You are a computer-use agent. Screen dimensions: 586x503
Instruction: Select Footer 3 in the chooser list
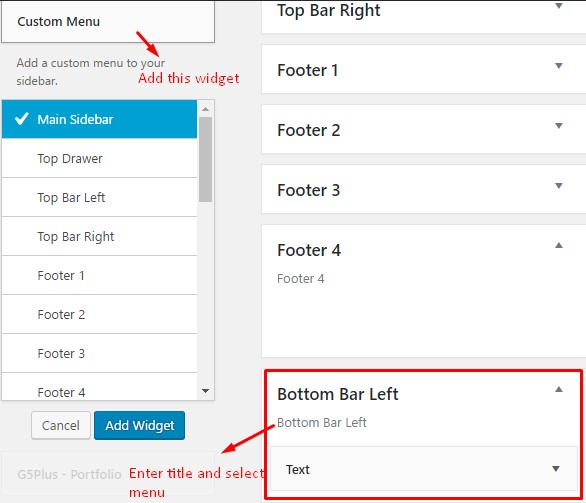click(99, 354)
